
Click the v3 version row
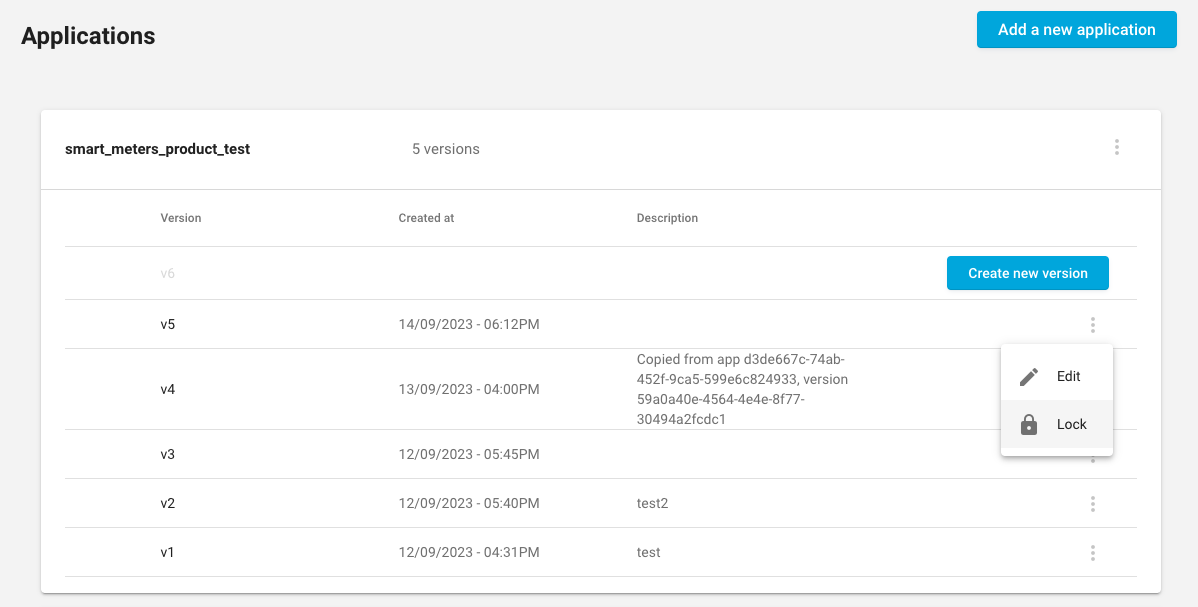pyautogui.click(x=168, y=455)
